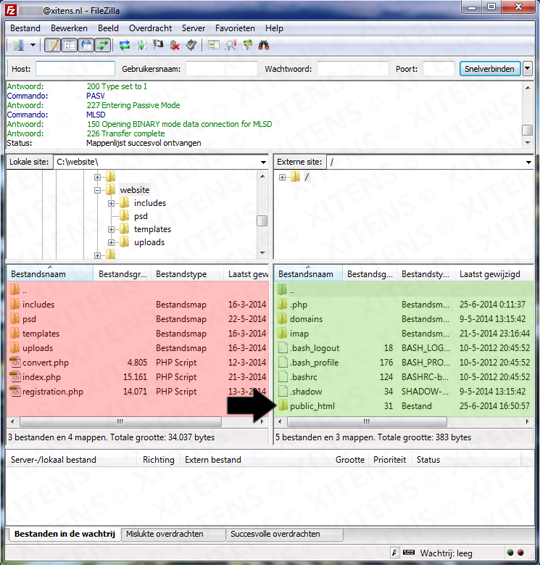Viewport: 540px width, 565px height.
Task: Sort remote files by Laatst gewijzigd column
Action: point(494,274)
